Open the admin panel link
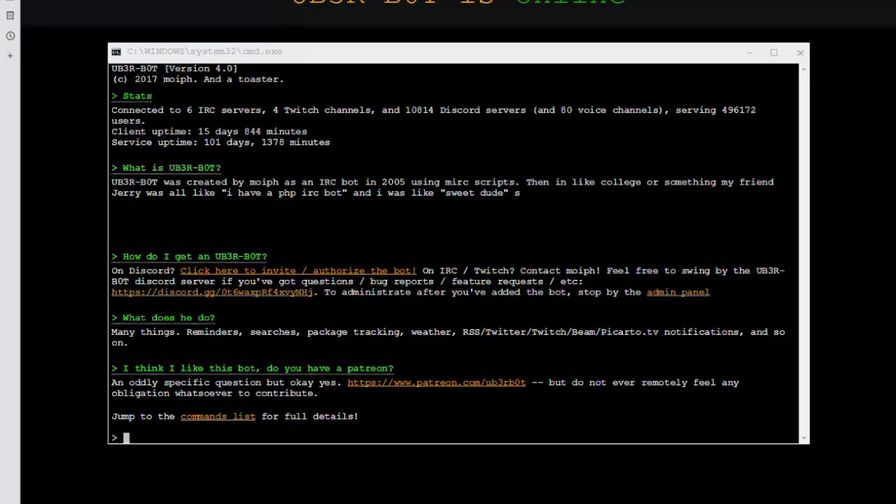 pos(678,293)
